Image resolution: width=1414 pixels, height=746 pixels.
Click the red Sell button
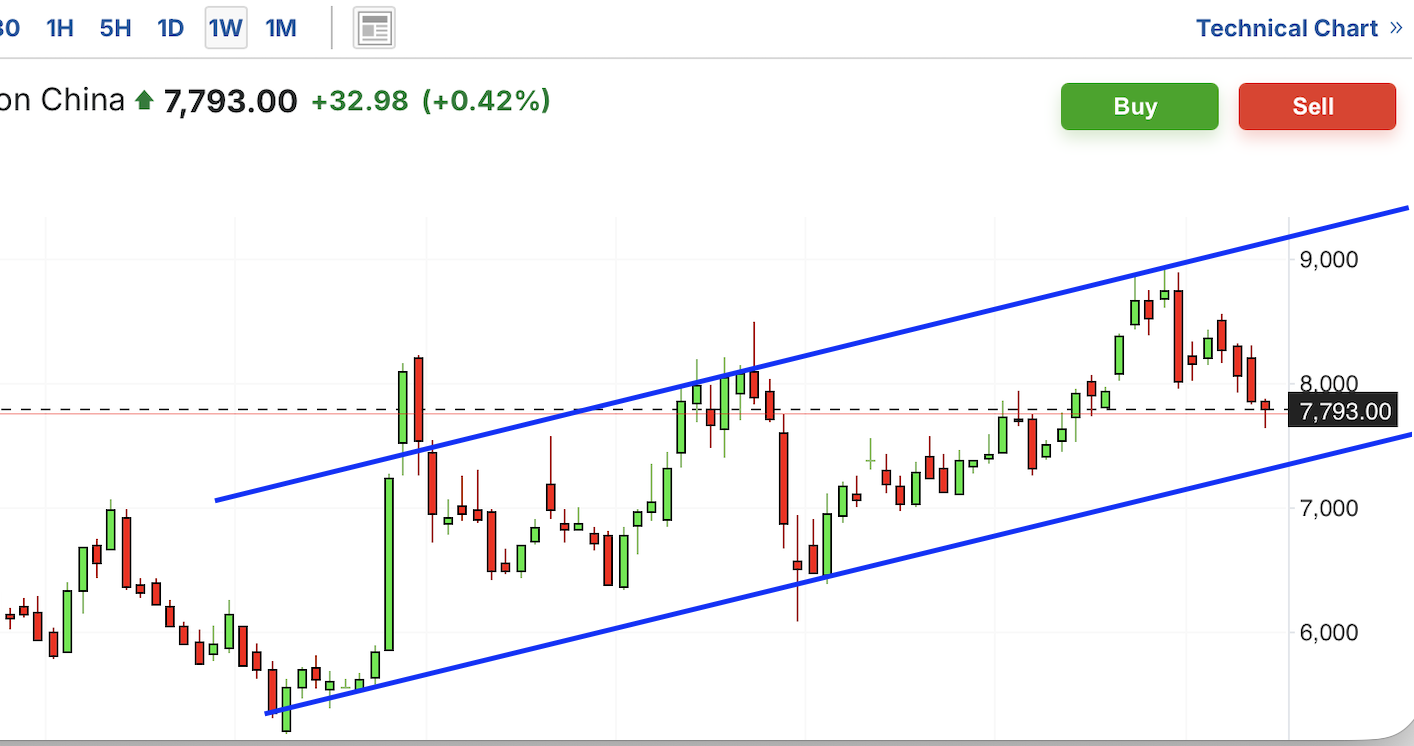click(1317, 106)
